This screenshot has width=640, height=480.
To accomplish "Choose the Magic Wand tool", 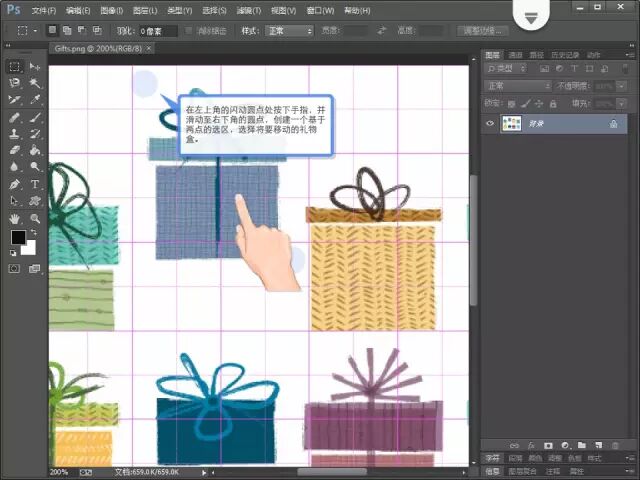I will pyautogui.click(x=35, y=83).
